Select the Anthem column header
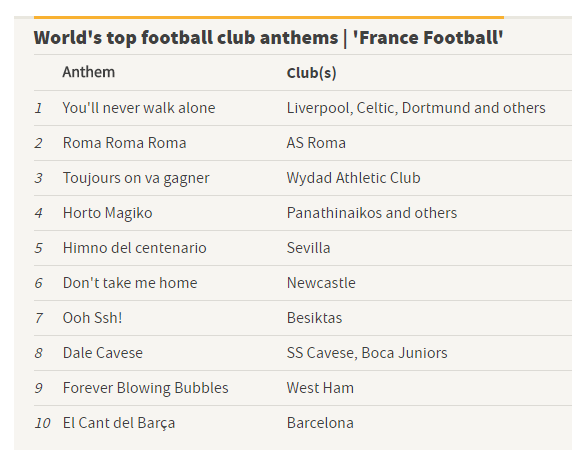This screenshot has width=572, height=453. coord(89,72)
